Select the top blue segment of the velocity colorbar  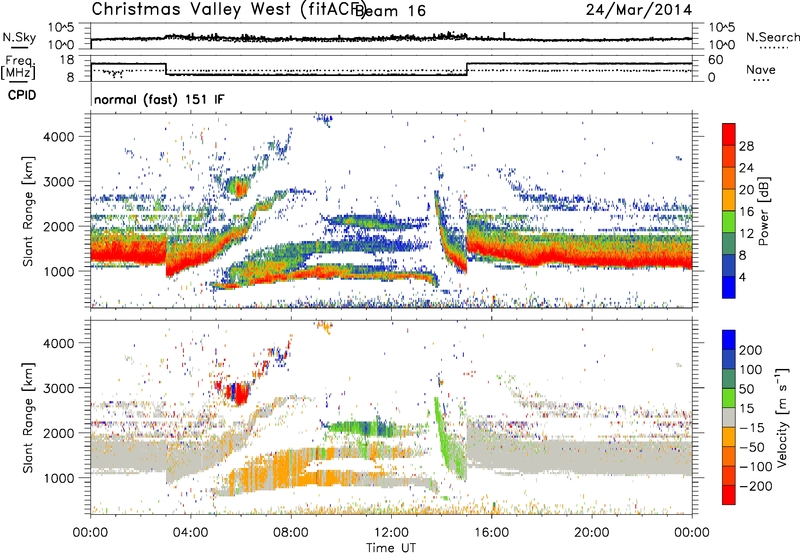[x=729, y=340]
